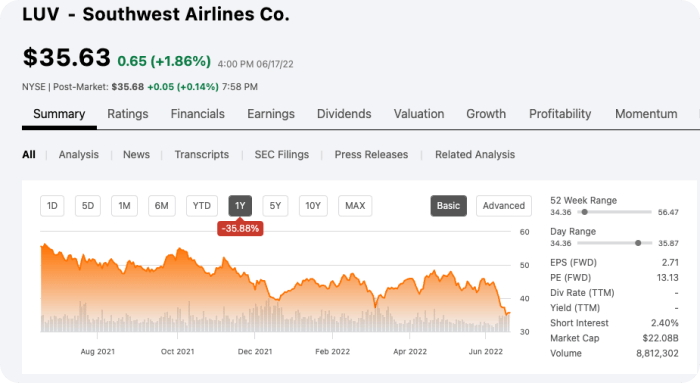Open the Financials tab
The height and width of the screenshot is (383, 700).
pyautogui.click(x=198, y=114)
